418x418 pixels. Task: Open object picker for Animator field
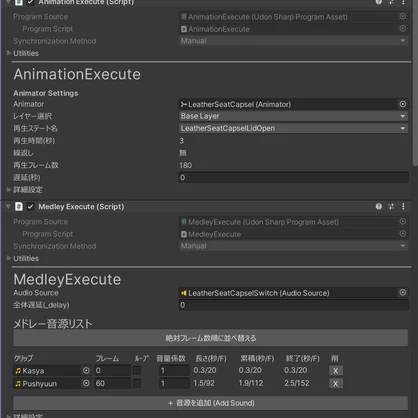[403, 104]
